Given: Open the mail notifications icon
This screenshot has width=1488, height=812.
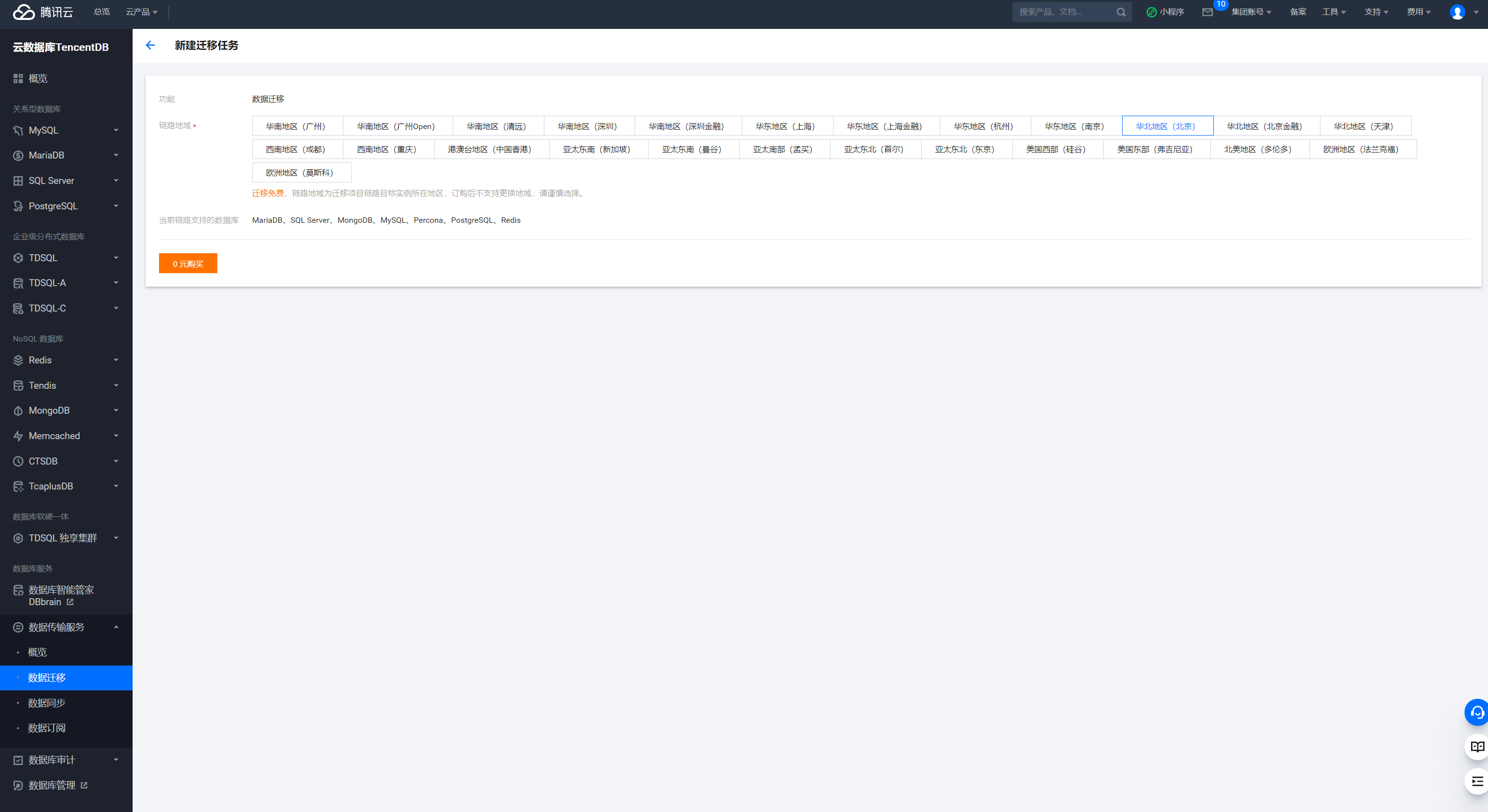Looking at the screenshot, I should [1207, 12].
